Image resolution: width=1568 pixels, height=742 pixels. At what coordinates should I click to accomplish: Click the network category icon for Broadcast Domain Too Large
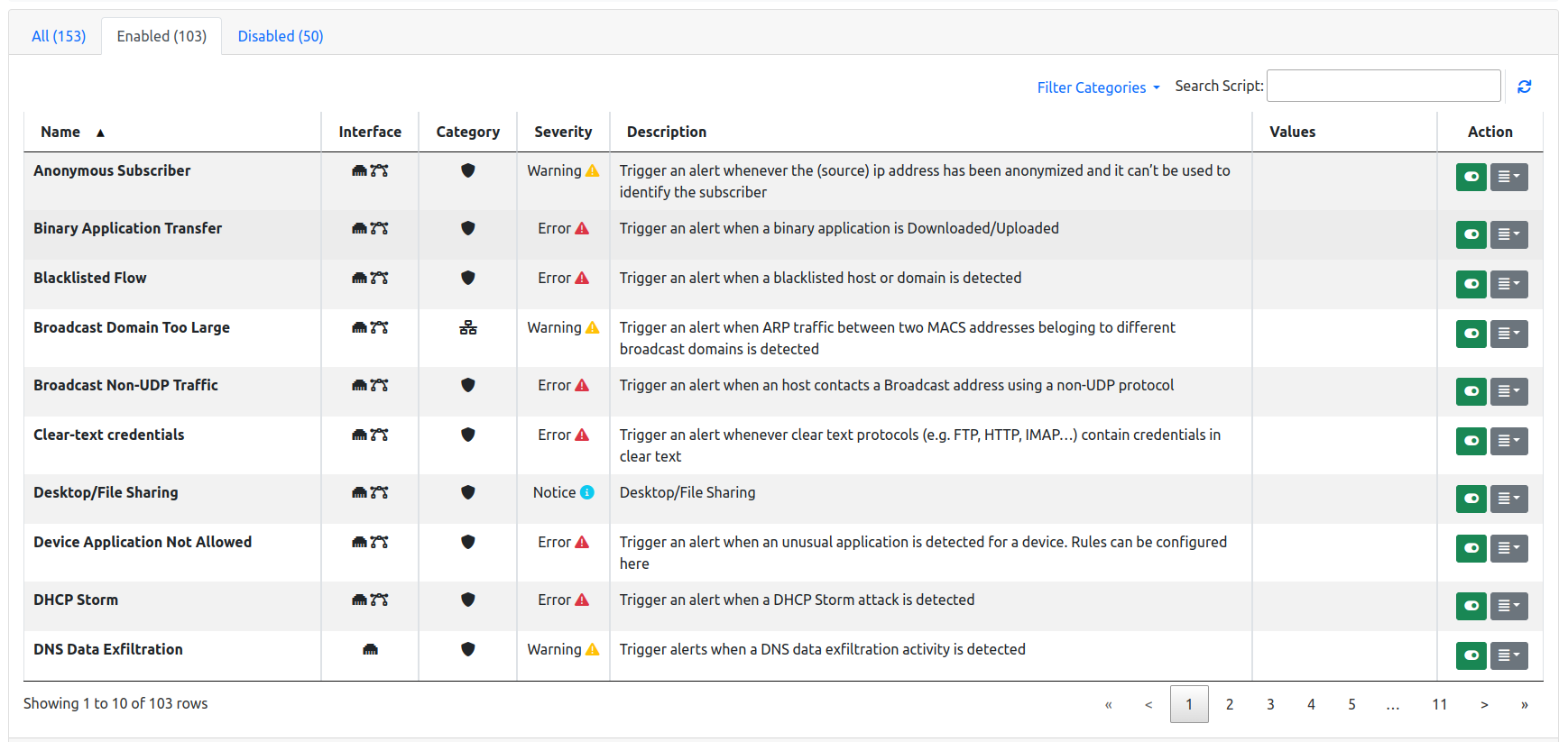tap(467, 327)
